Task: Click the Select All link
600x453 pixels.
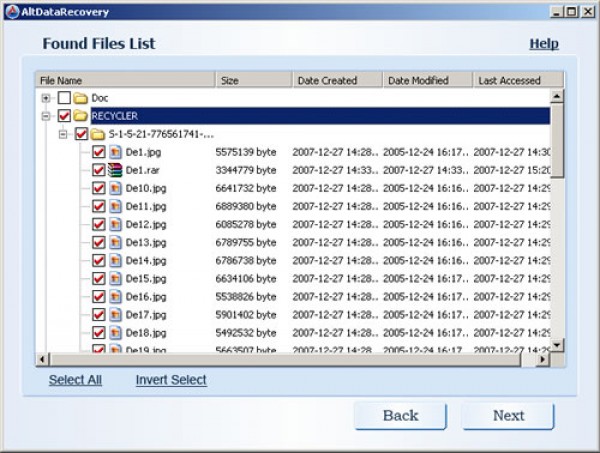Action: (75, 380)
